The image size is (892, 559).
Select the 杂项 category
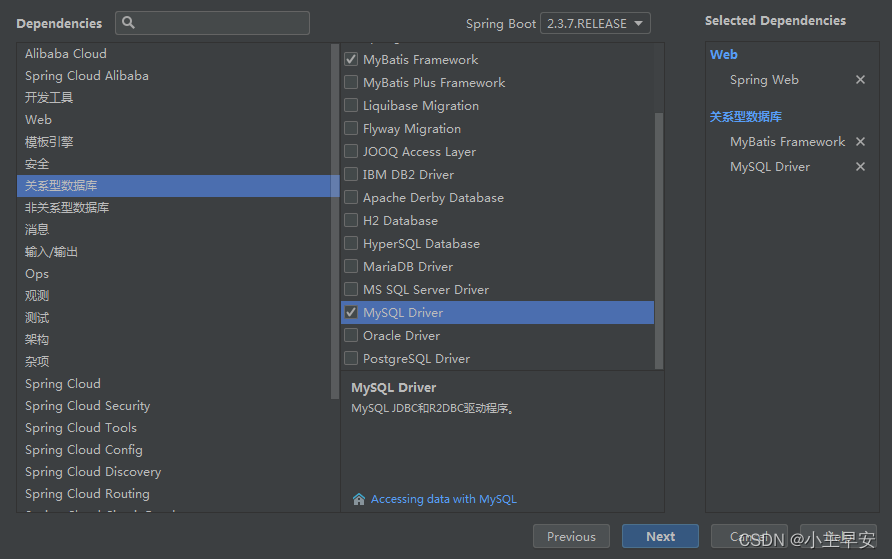point(174,362)
